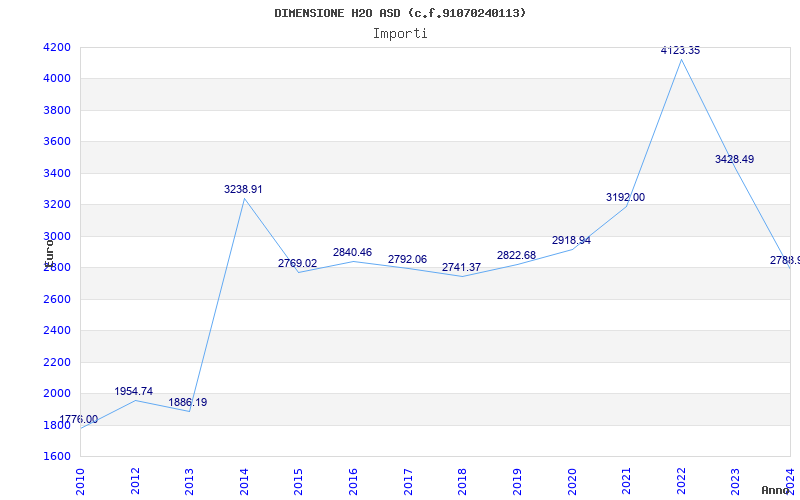The image size is (800, 500).
Task: Click the 3428.49 value label
Action: [x=734, y=159]
